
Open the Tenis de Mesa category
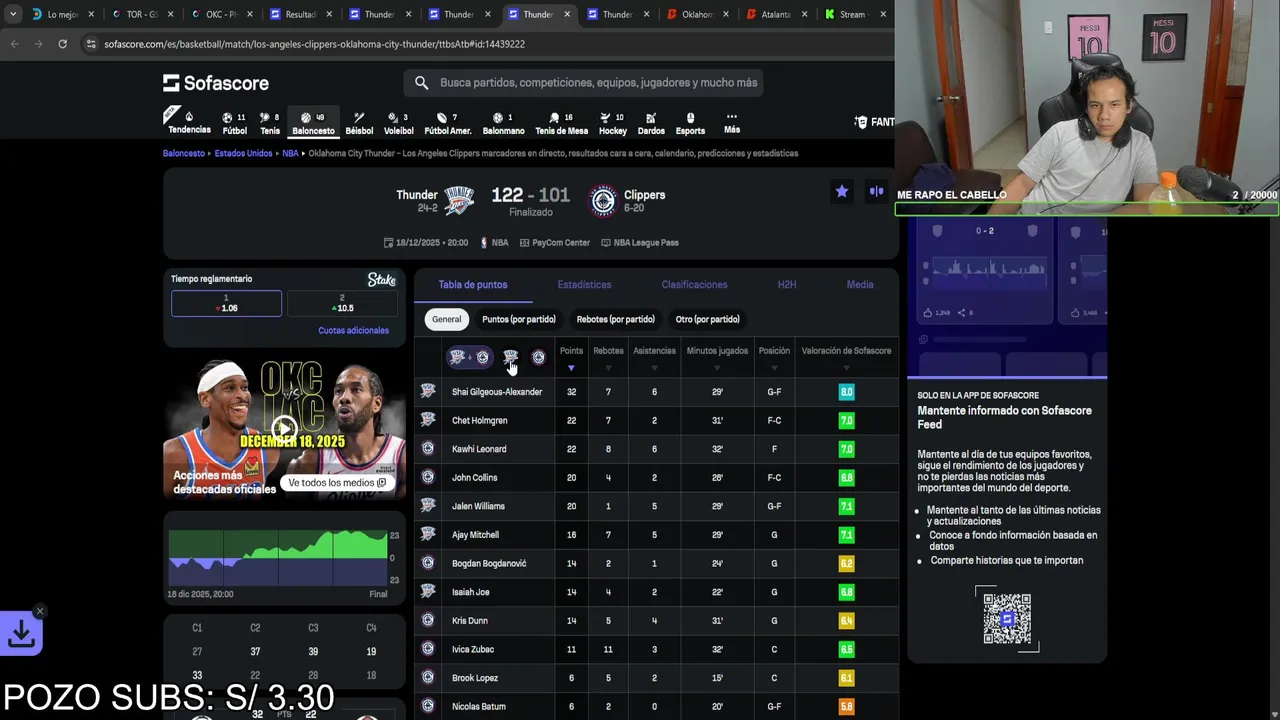561,123
